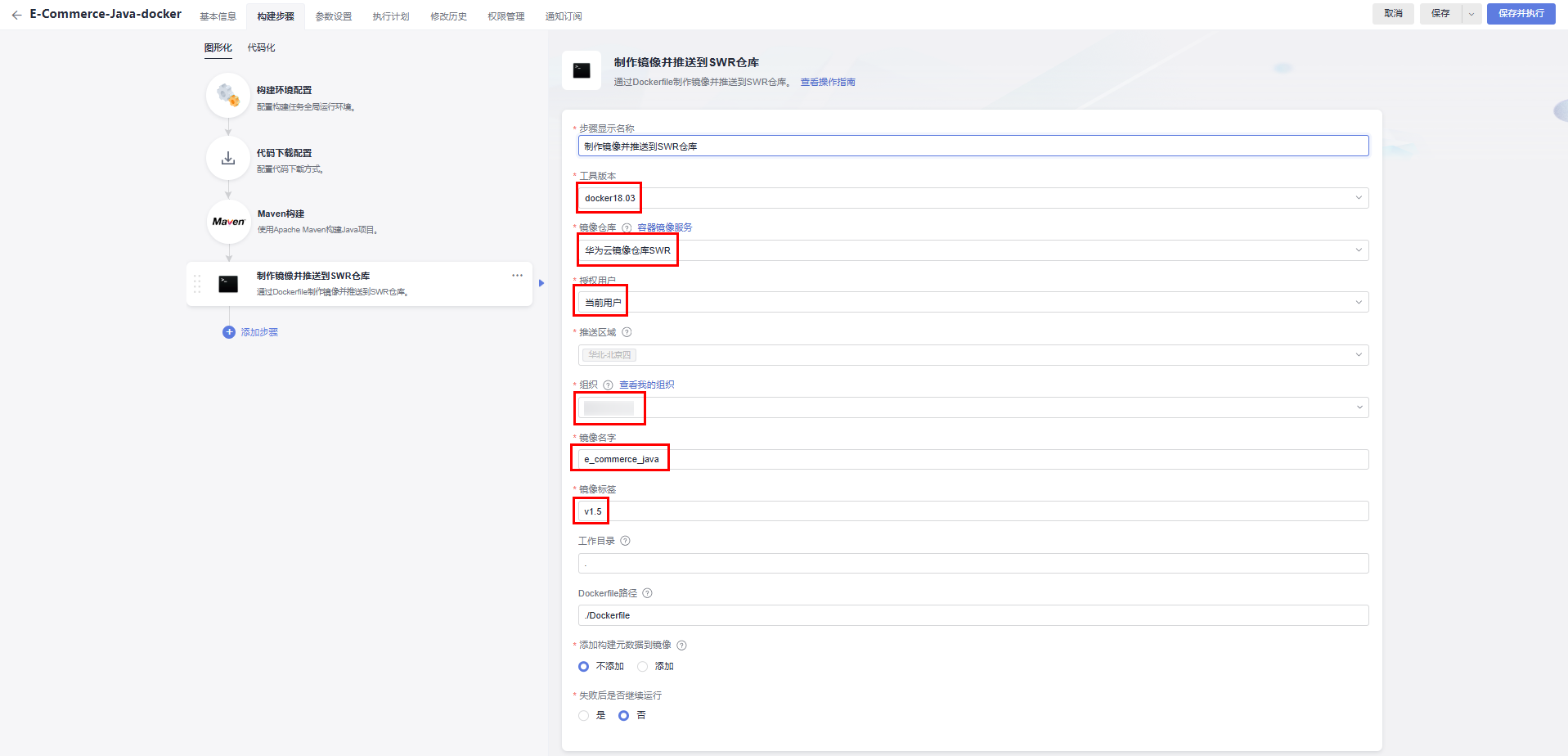Screen dimensions: 1568x756
Task: Click the 保存并执行 button
Action: coord(1521,14)
